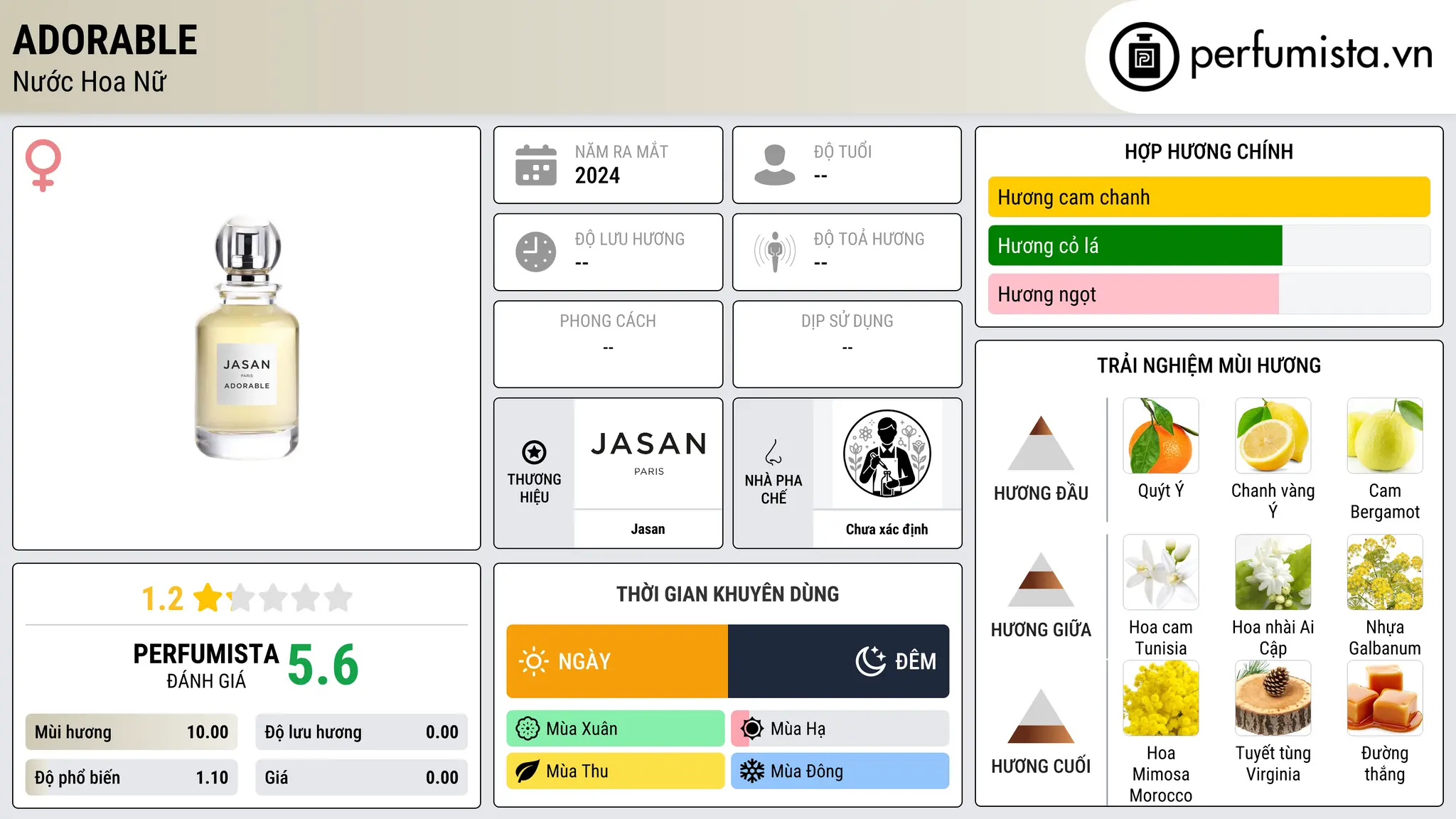Click the Độ lưu hương 0.00 score row

point(362,732)
